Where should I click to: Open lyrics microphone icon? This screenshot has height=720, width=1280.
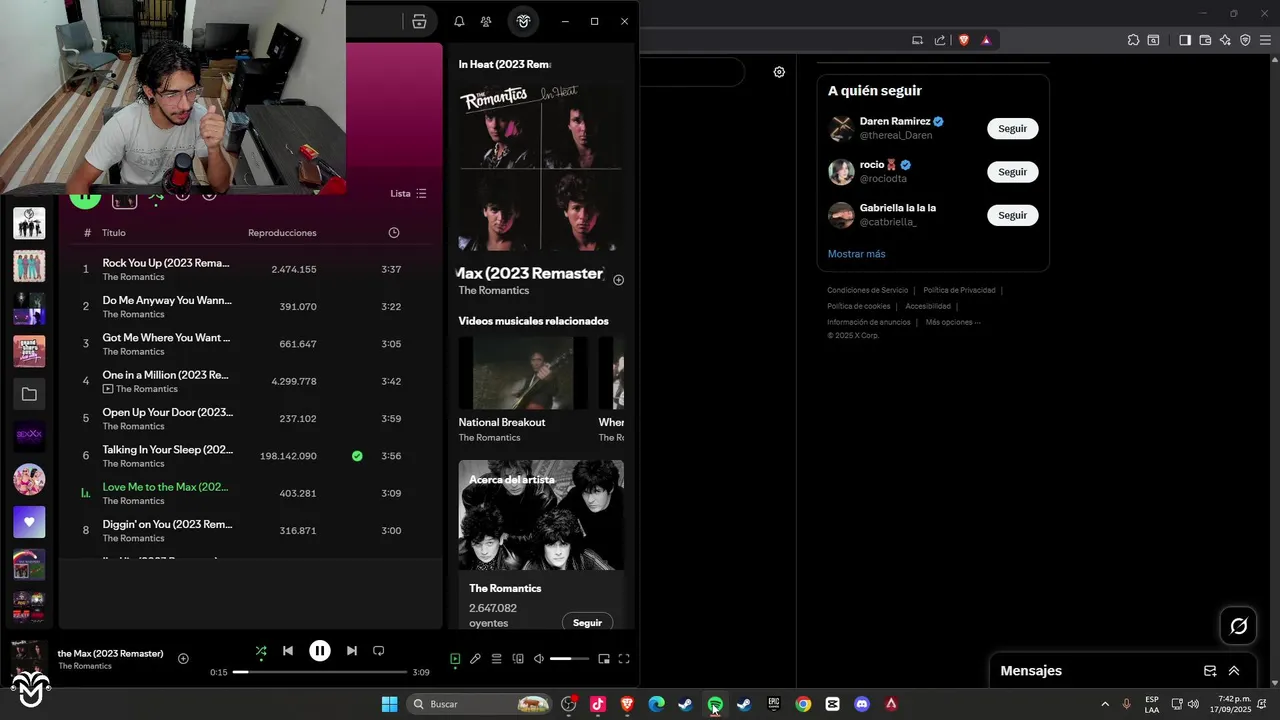coord(475,659)
